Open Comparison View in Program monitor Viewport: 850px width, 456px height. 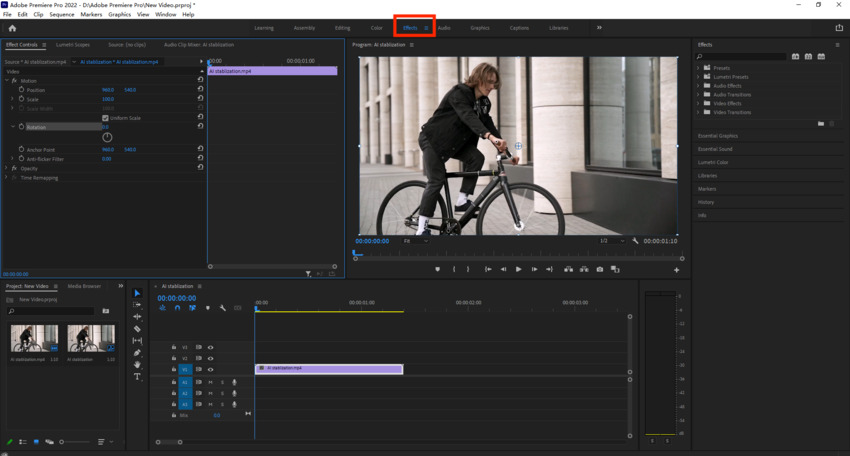tap(615, 269)
